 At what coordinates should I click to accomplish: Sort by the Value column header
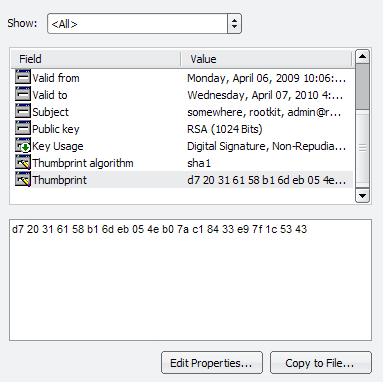tap(266, 59)
